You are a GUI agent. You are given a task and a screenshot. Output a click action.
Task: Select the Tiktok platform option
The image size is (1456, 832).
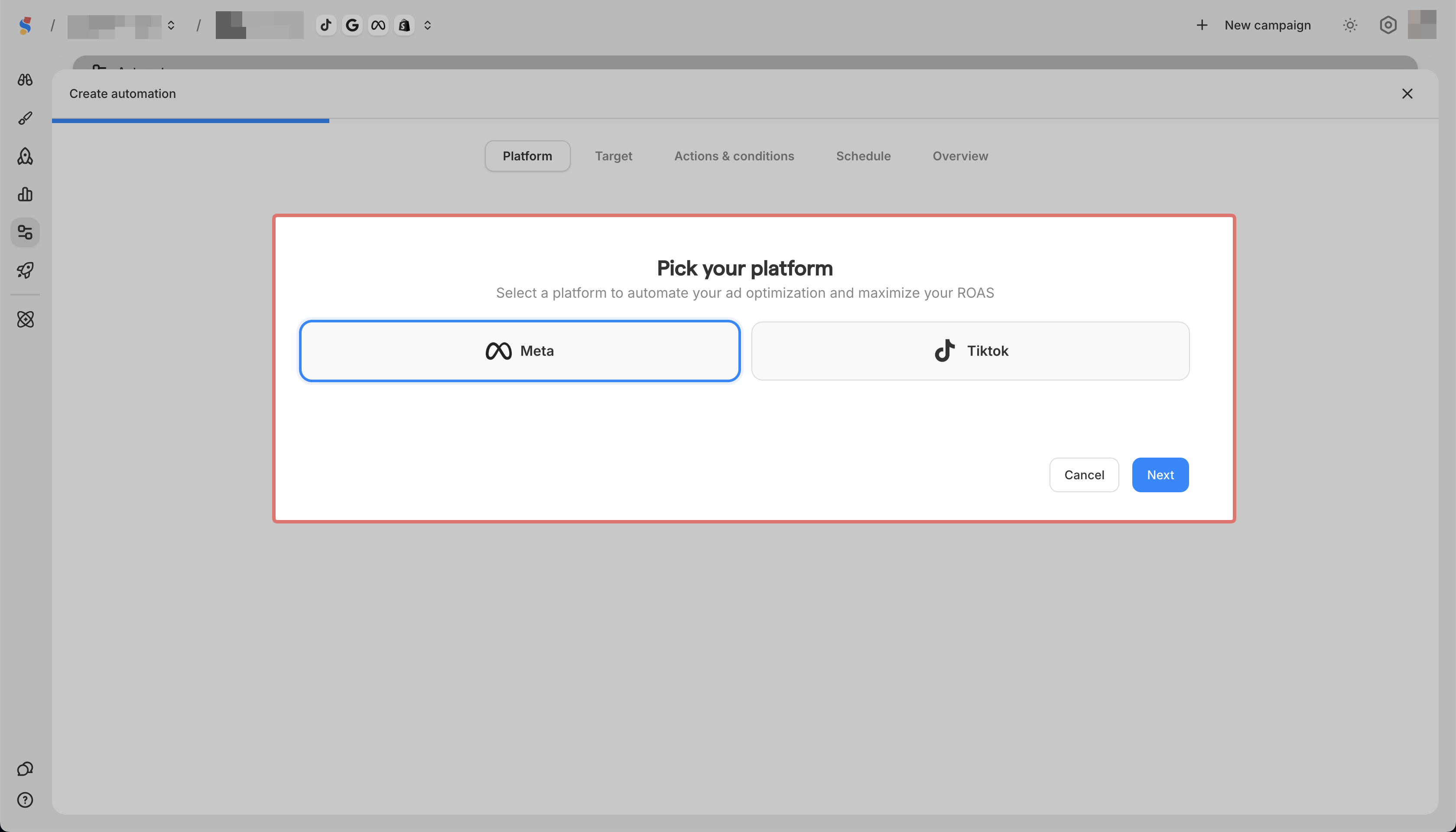[x=970, y=351]
